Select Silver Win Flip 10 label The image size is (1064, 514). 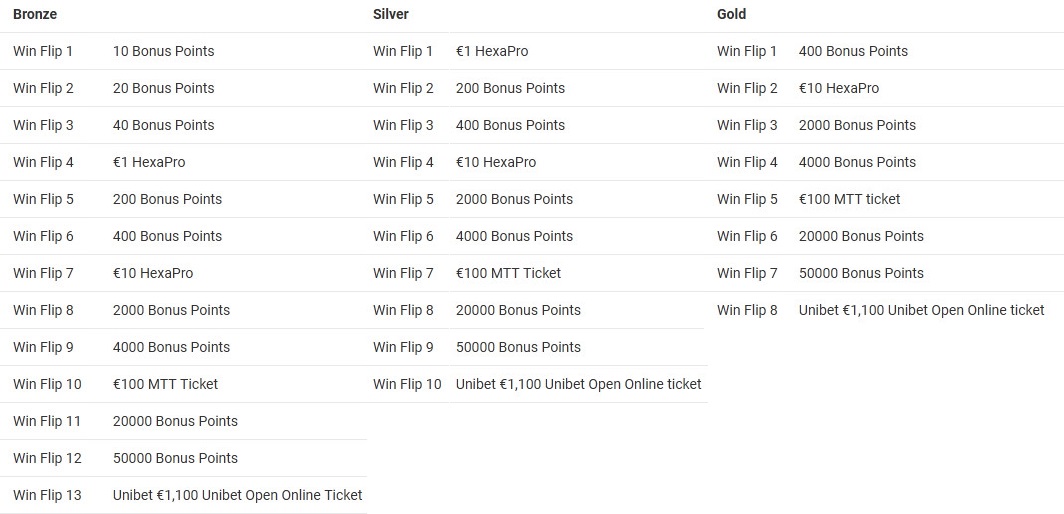click(x=407, y=384)
